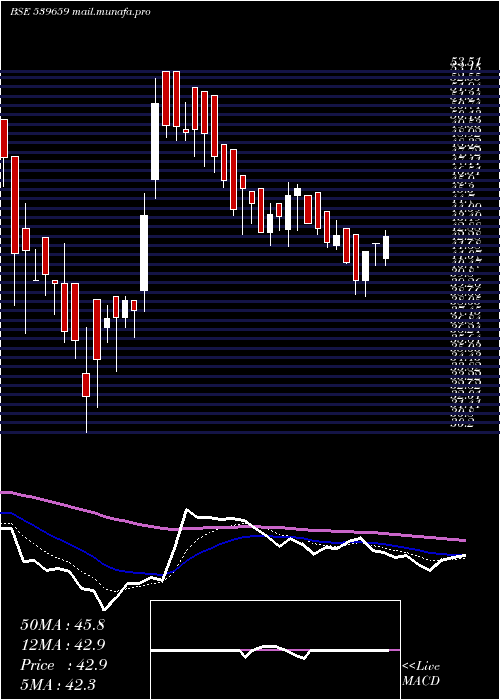Image resolution: width=500 pixels, height=700 pixels.
Task: Click the top price label 53.51
Action: 465,62
